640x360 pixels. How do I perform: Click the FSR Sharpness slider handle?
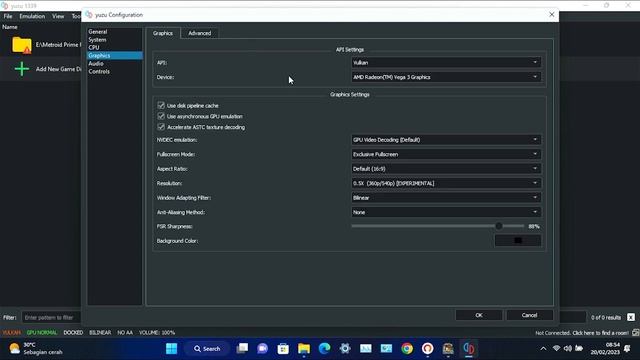pos(499,226)
